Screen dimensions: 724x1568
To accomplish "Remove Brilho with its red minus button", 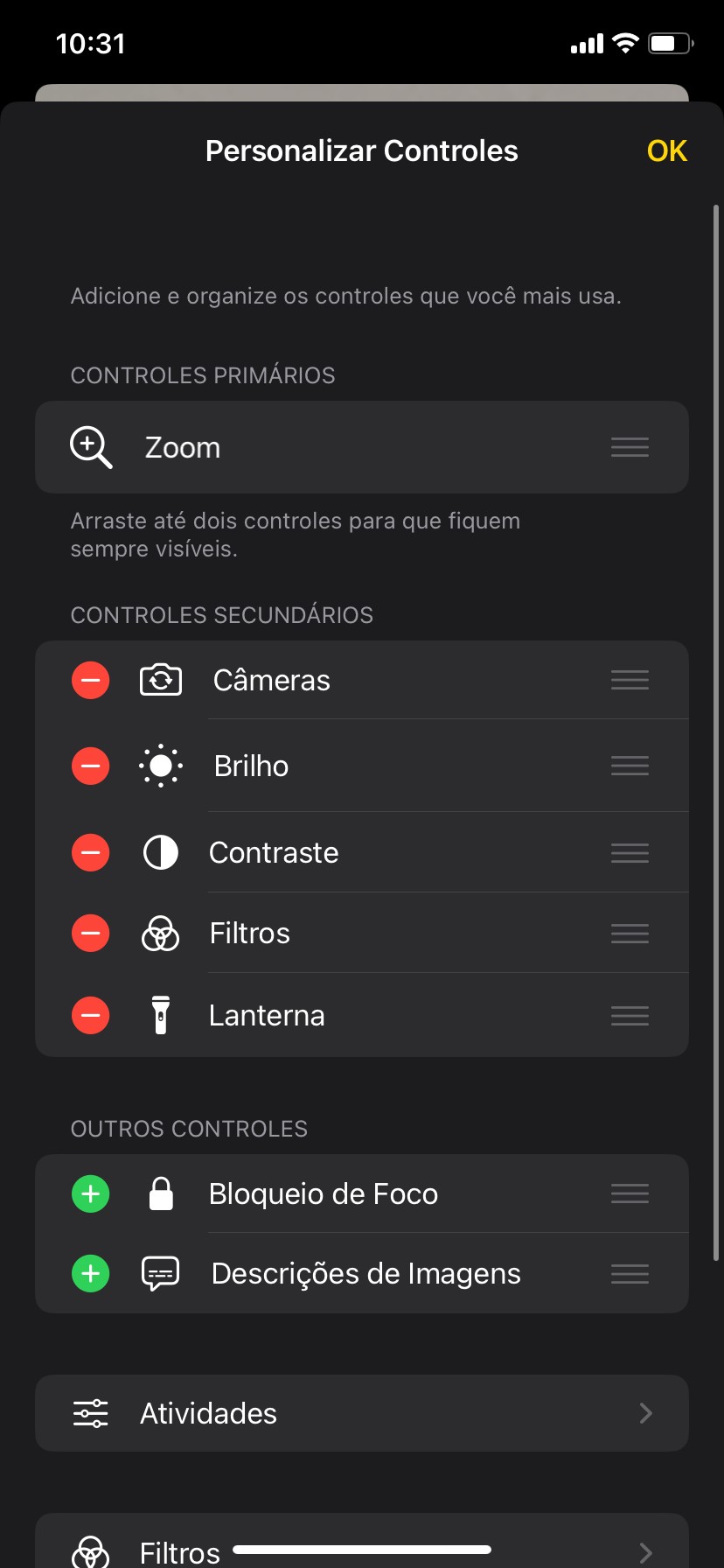I will (x=91, y=766).
